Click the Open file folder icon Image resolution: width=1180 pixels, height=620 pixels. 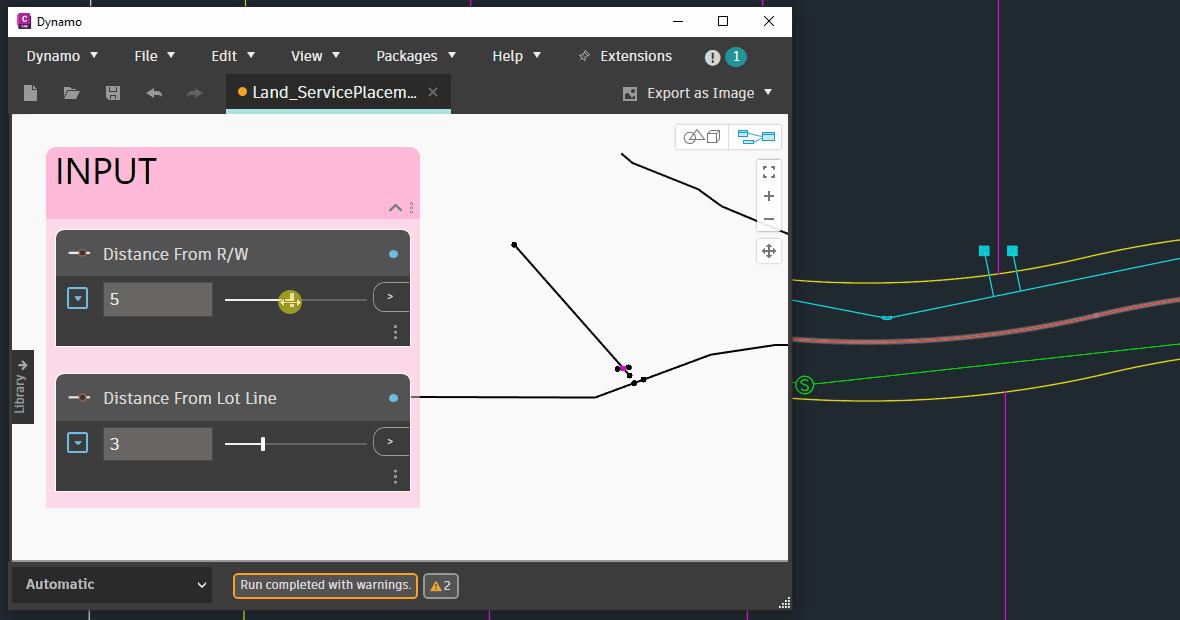72,93
